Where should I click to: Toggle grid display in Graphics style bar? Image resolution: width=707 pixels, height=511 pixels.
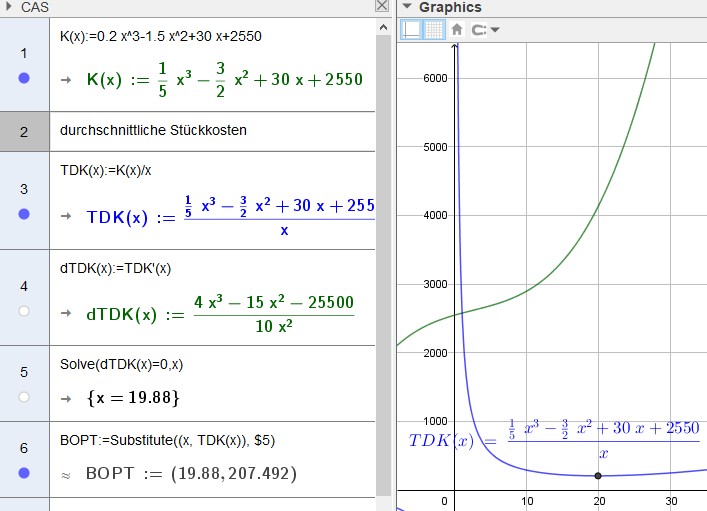[x=434, y=30]
